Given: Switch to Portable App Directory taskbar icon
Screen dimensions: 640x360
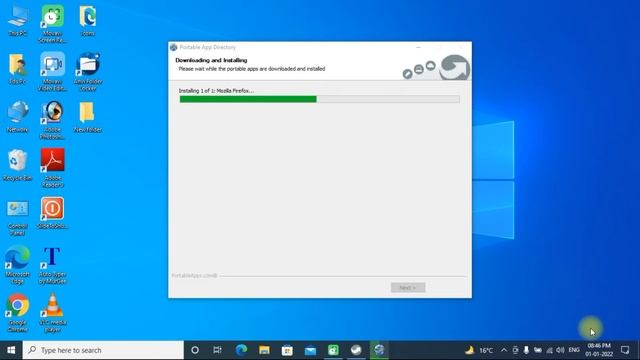Looking at the screenshot, I should pyautogui.click(x=379, y=350).
